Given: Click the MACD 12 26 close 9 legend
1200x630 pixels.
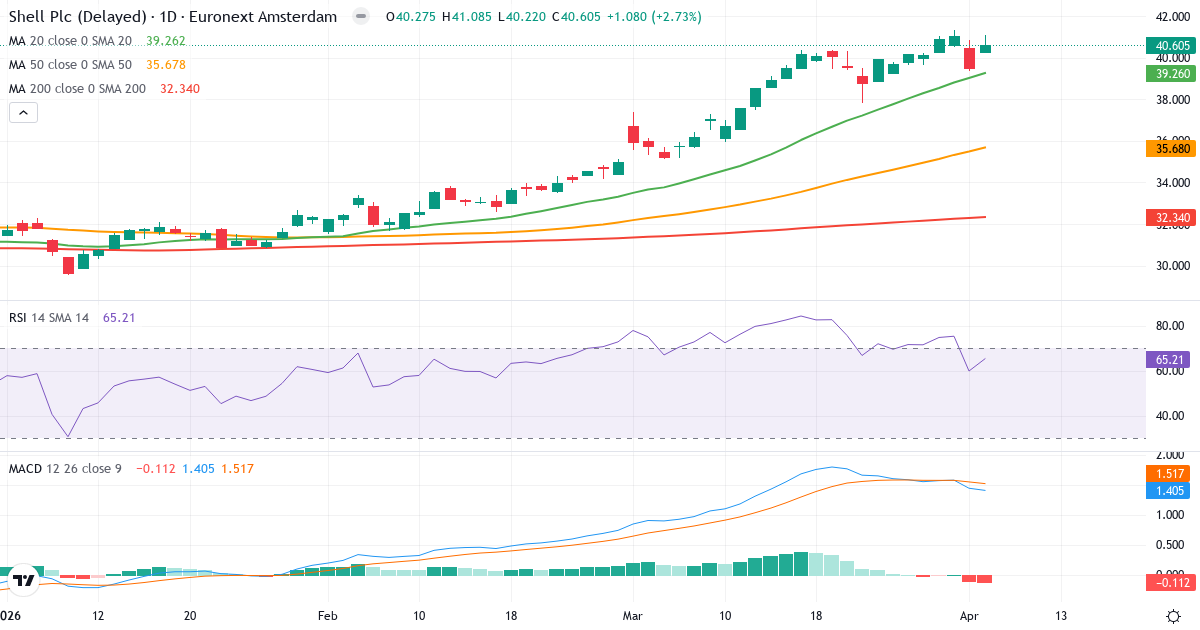Looking at the screenshot, I should 65,468.
